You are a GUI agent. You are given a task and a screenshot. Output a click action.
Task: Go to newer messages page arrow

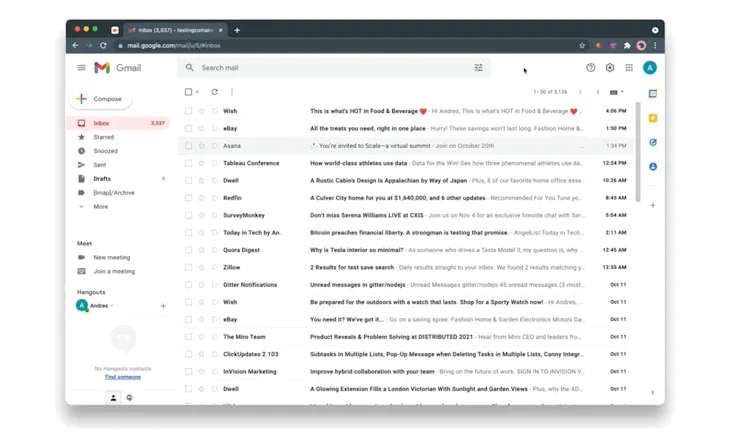click(580, 92)
